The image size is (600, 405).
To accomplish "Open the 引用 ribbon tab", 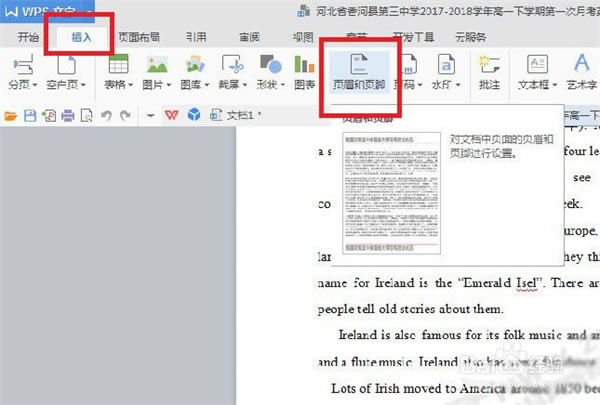I will coord(196,37).
